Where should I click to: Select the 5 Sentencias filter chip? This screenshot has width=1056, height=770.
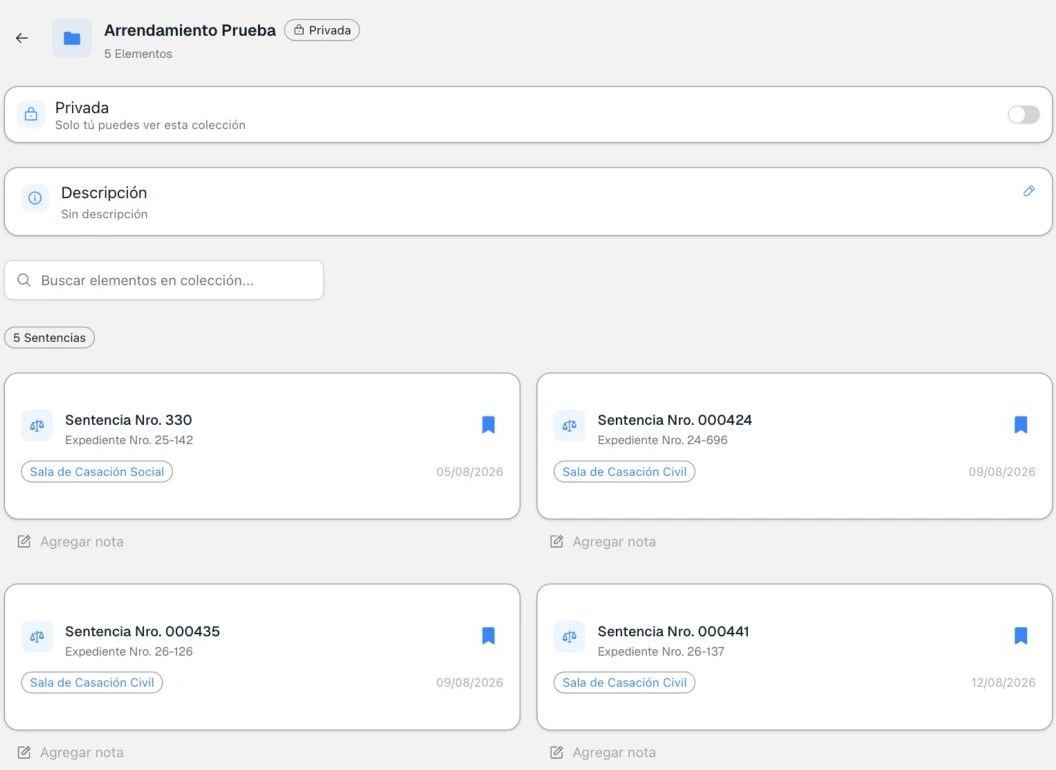click(x=50, y=338)
